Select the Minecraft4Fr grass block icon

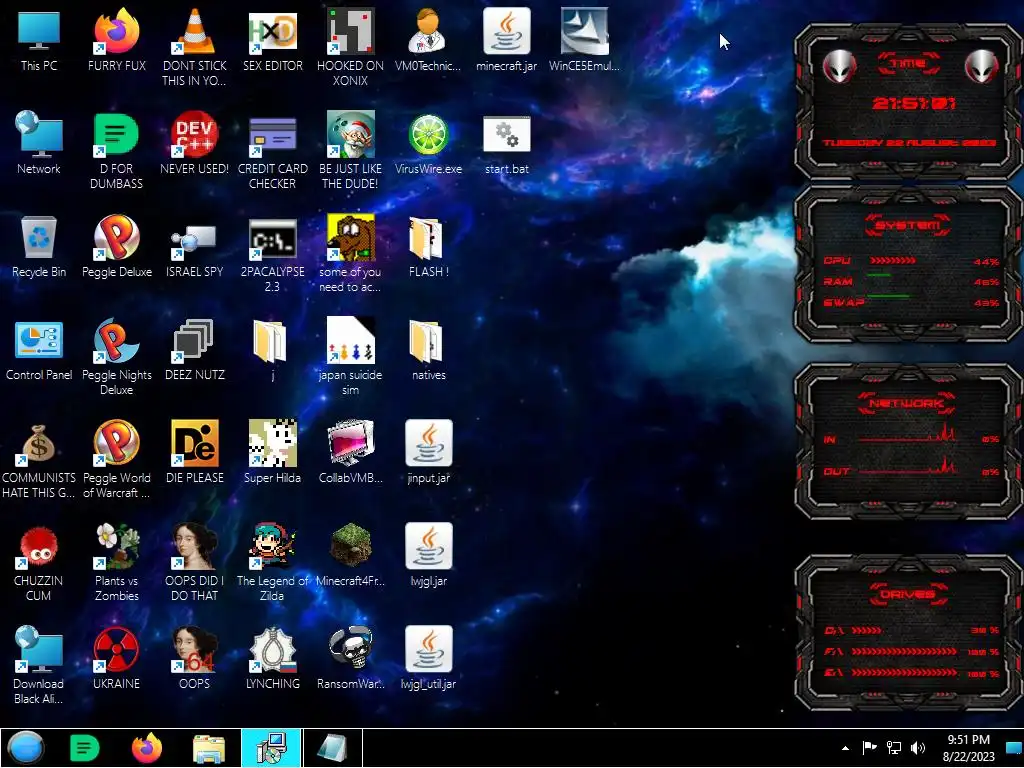[350, 555]
